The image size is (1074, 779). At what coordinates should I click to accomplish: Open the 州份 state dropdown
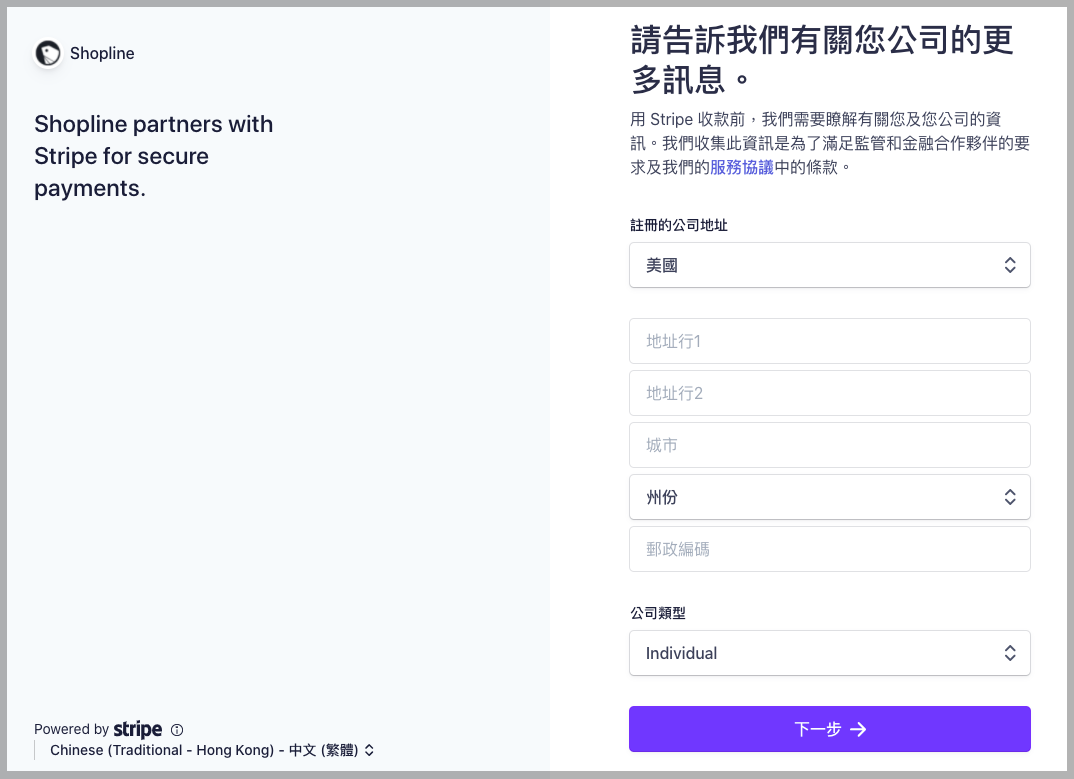pyautogui.click(x=830, y=496)
